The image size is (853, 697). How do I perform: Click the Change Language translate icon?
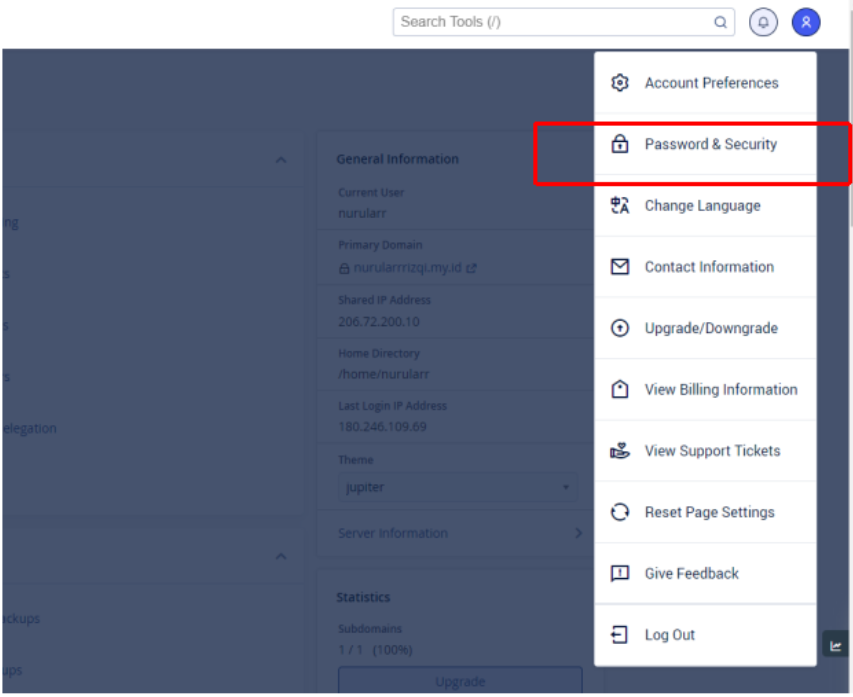coord(620,206)
